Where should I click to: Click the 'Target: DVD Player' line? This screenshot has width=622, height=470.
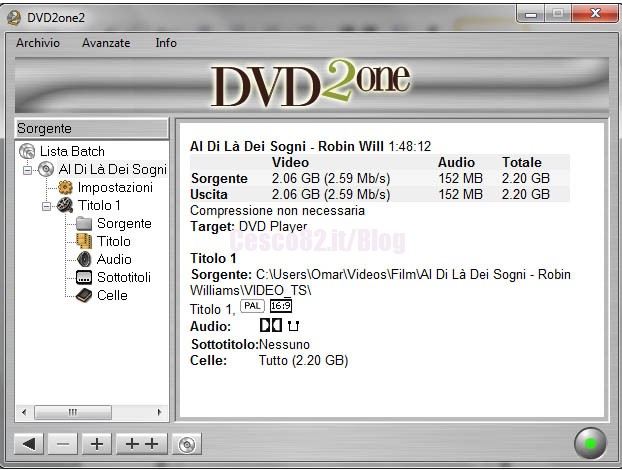point(248,226)
